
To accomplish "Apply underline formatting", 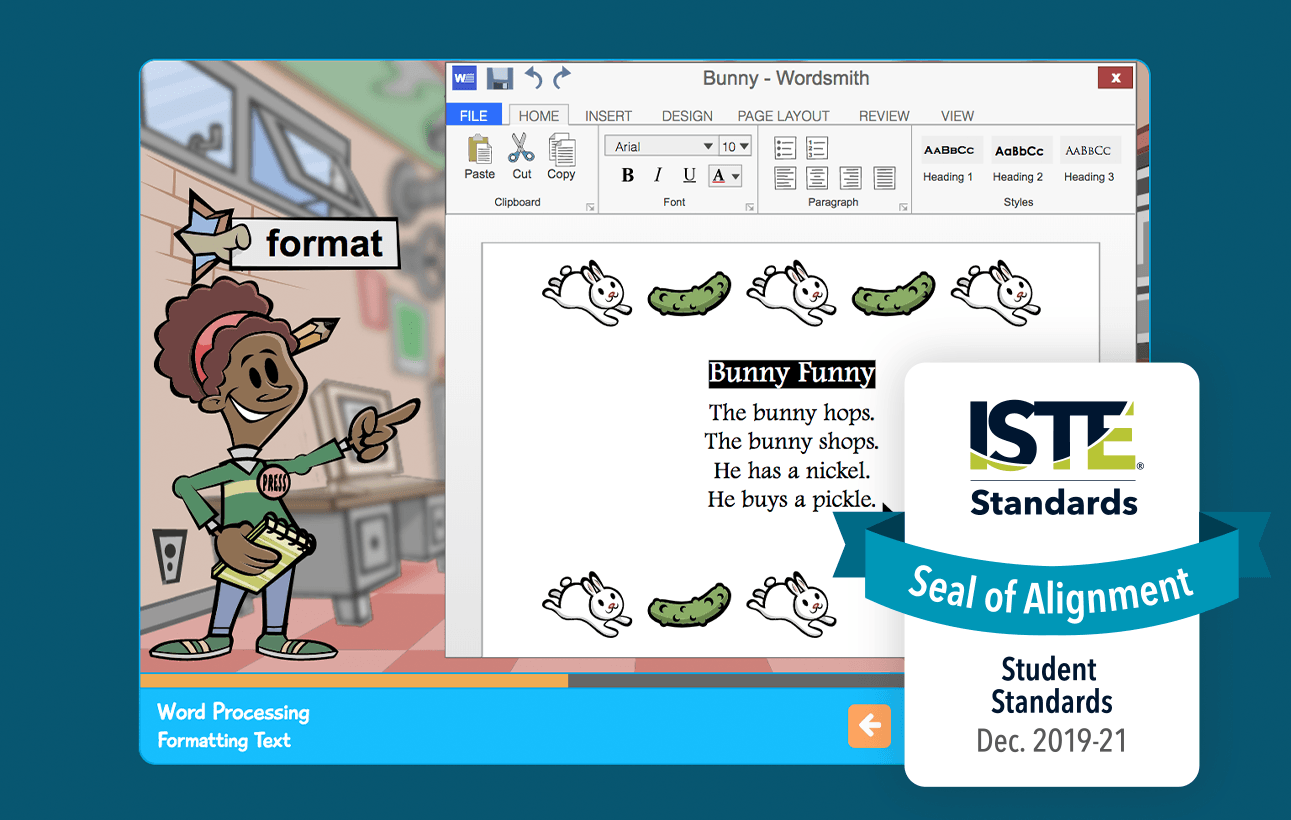I will 689,176.
